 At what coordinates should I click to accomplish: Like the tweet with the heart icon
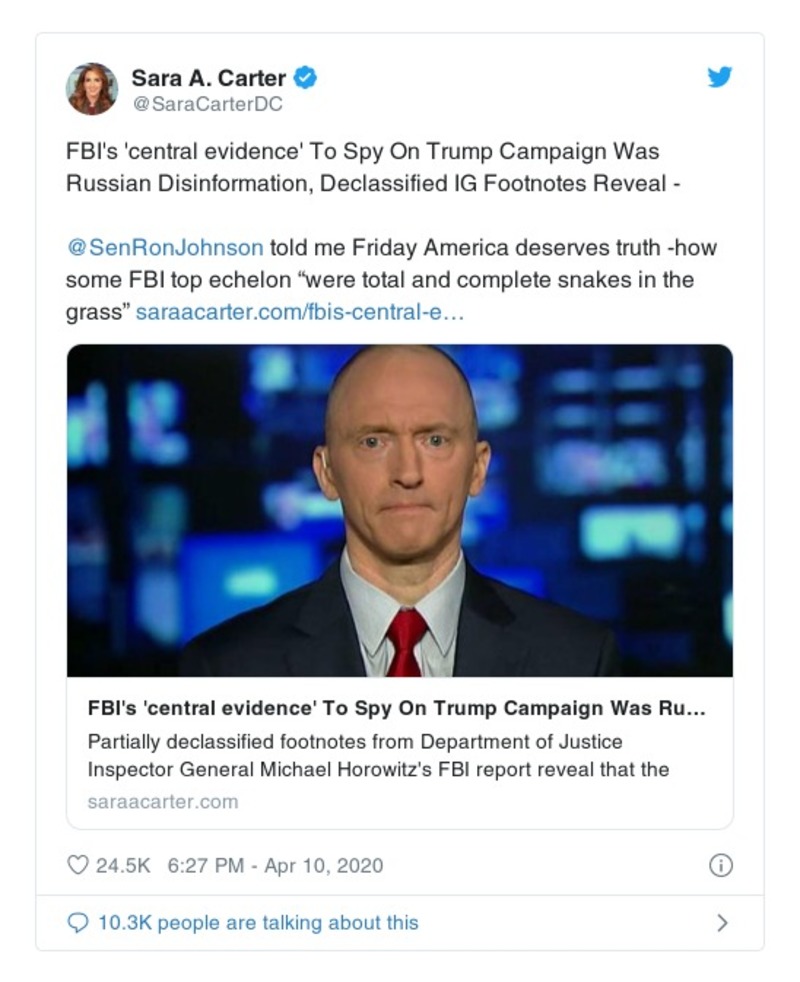[77, 865]
